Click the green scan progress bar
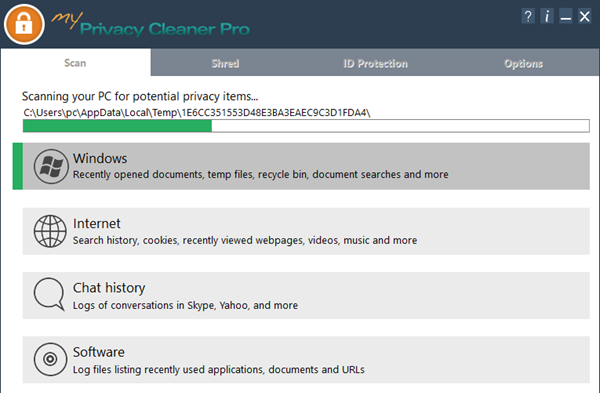The width and height of the screenshot is (600, 393). coord(306,126)
